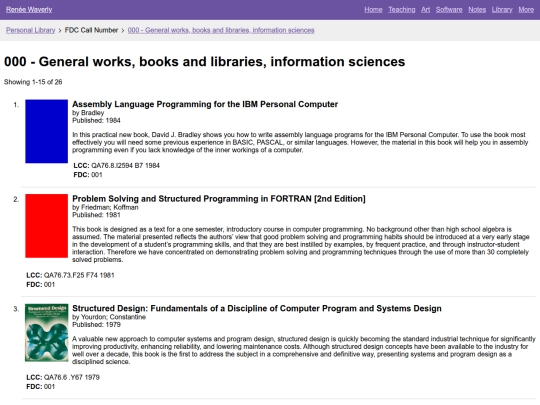Click the Personal Library breadcrumb link

pyautogui.click(x=30, y=30)
